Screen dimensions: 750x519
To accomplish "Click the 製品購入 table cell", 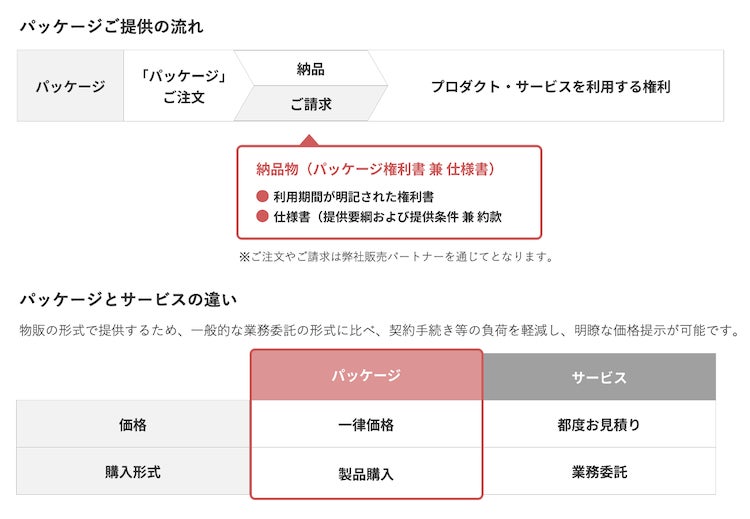I will (366, 473).
